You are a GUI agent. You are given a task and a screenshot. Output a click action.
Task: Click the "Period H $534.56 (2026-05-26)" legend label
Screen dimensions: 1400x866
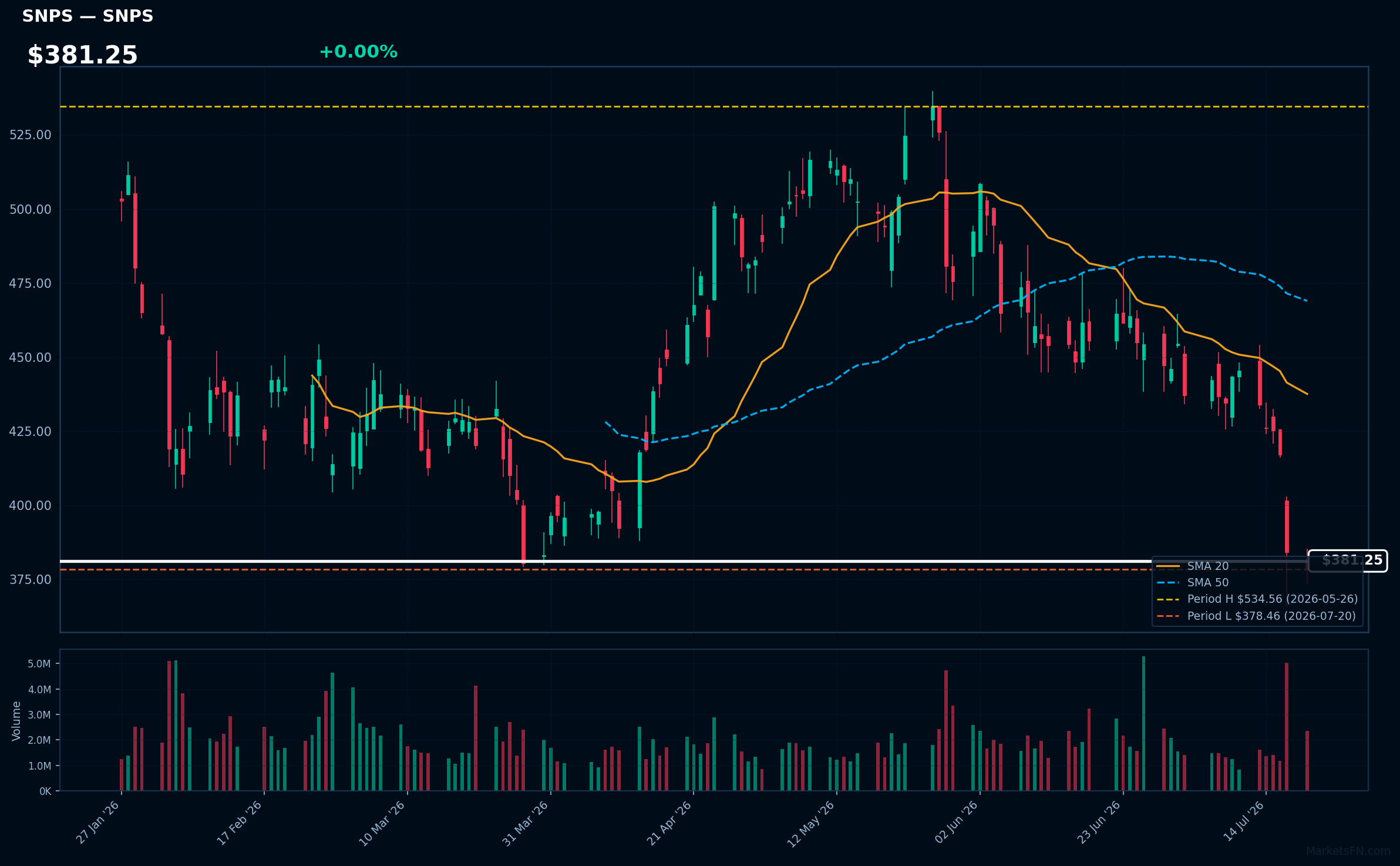(x=1273, y=599)
